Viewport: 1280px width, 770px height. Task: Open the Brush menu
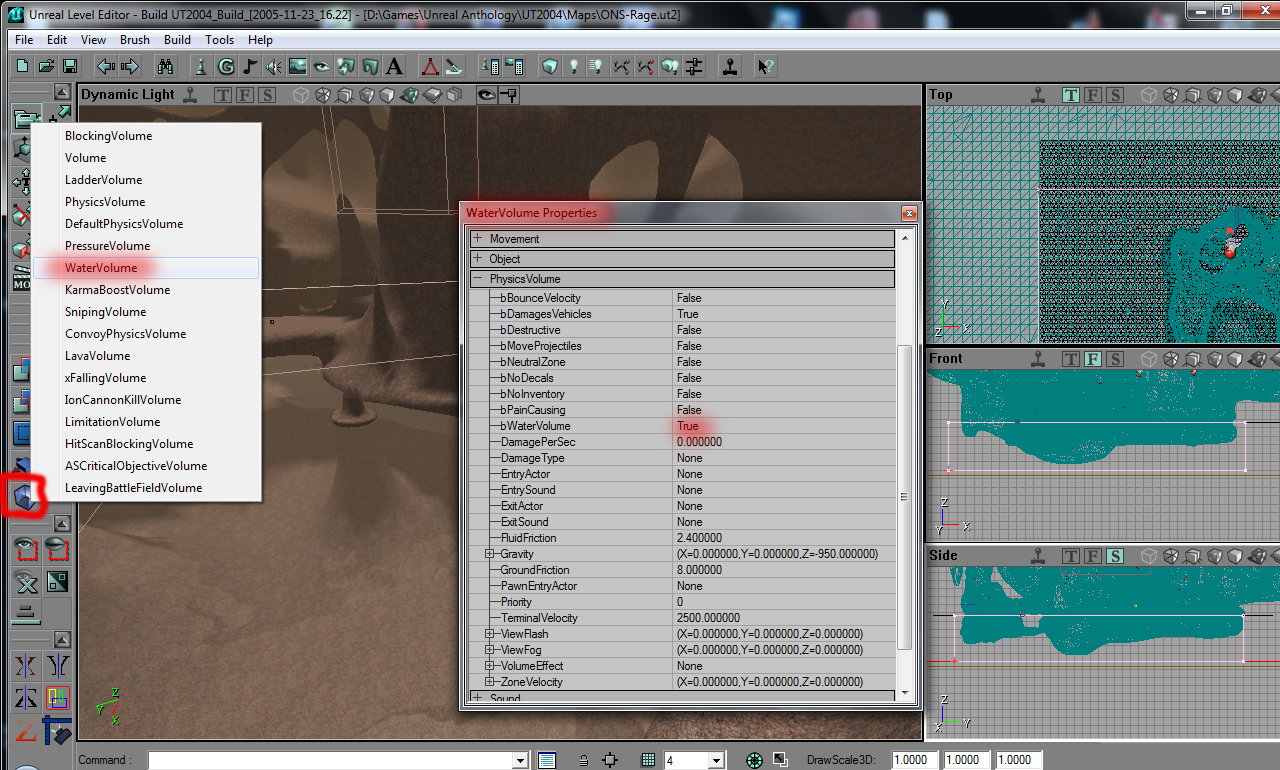pyautogui.click(x=134, y=40)
